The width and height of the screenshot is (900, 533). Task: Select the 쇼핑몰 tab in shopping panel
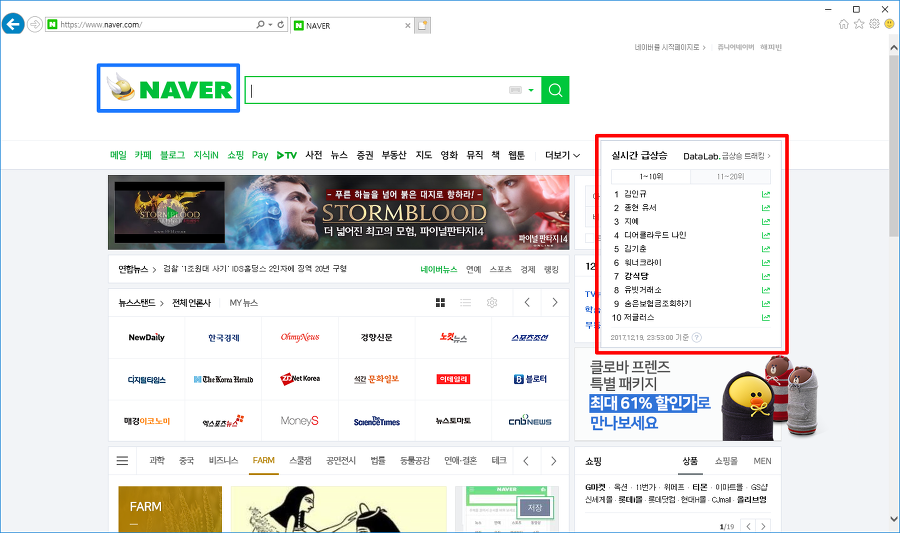726,461
